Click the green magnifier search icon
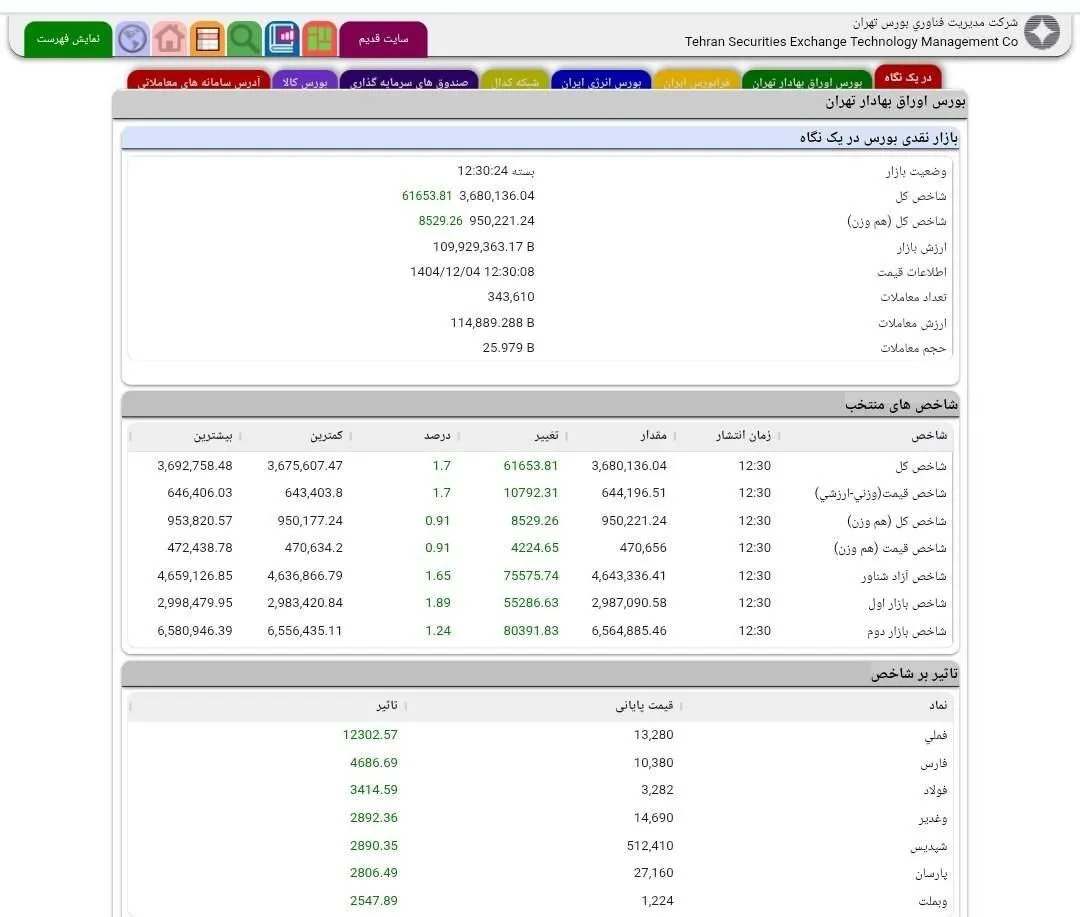Screen dimensions: 1080x917 [245, 38]
